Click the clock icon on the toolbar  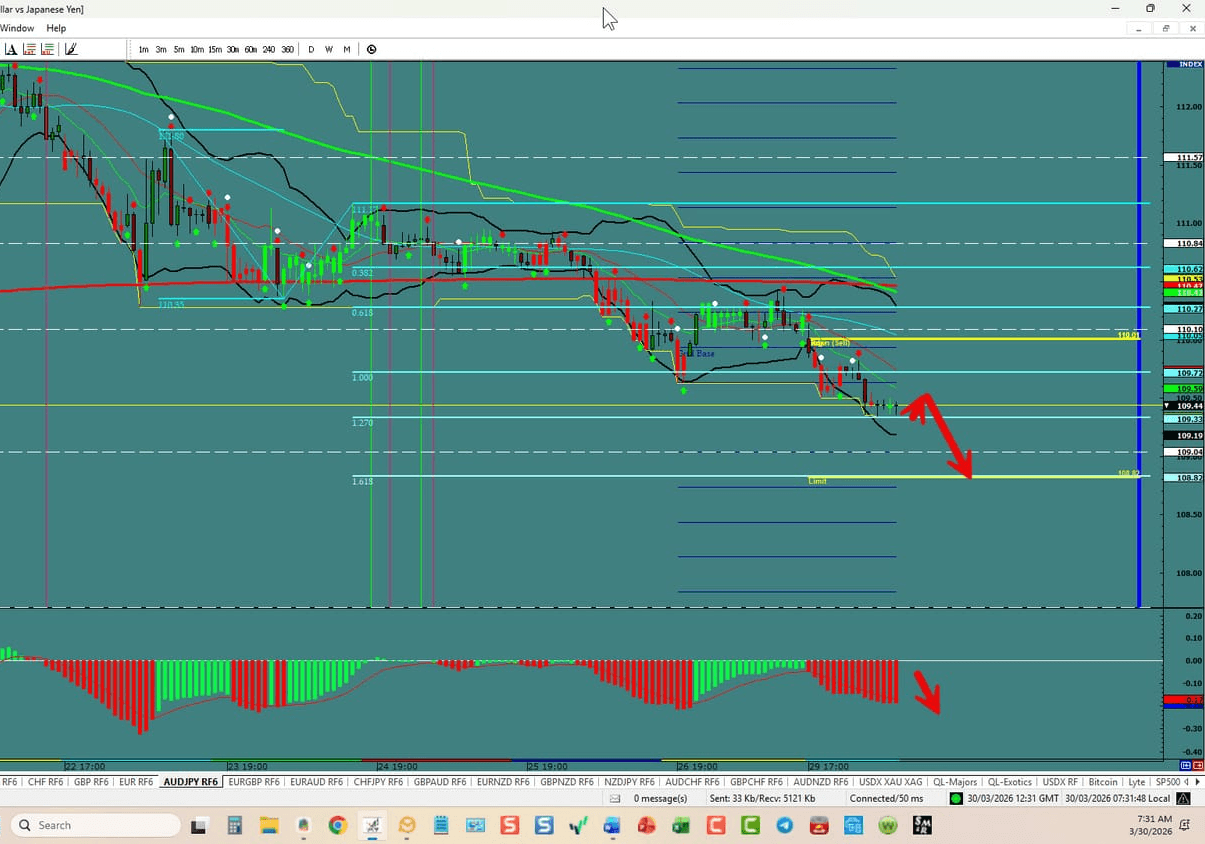[371, 48]
